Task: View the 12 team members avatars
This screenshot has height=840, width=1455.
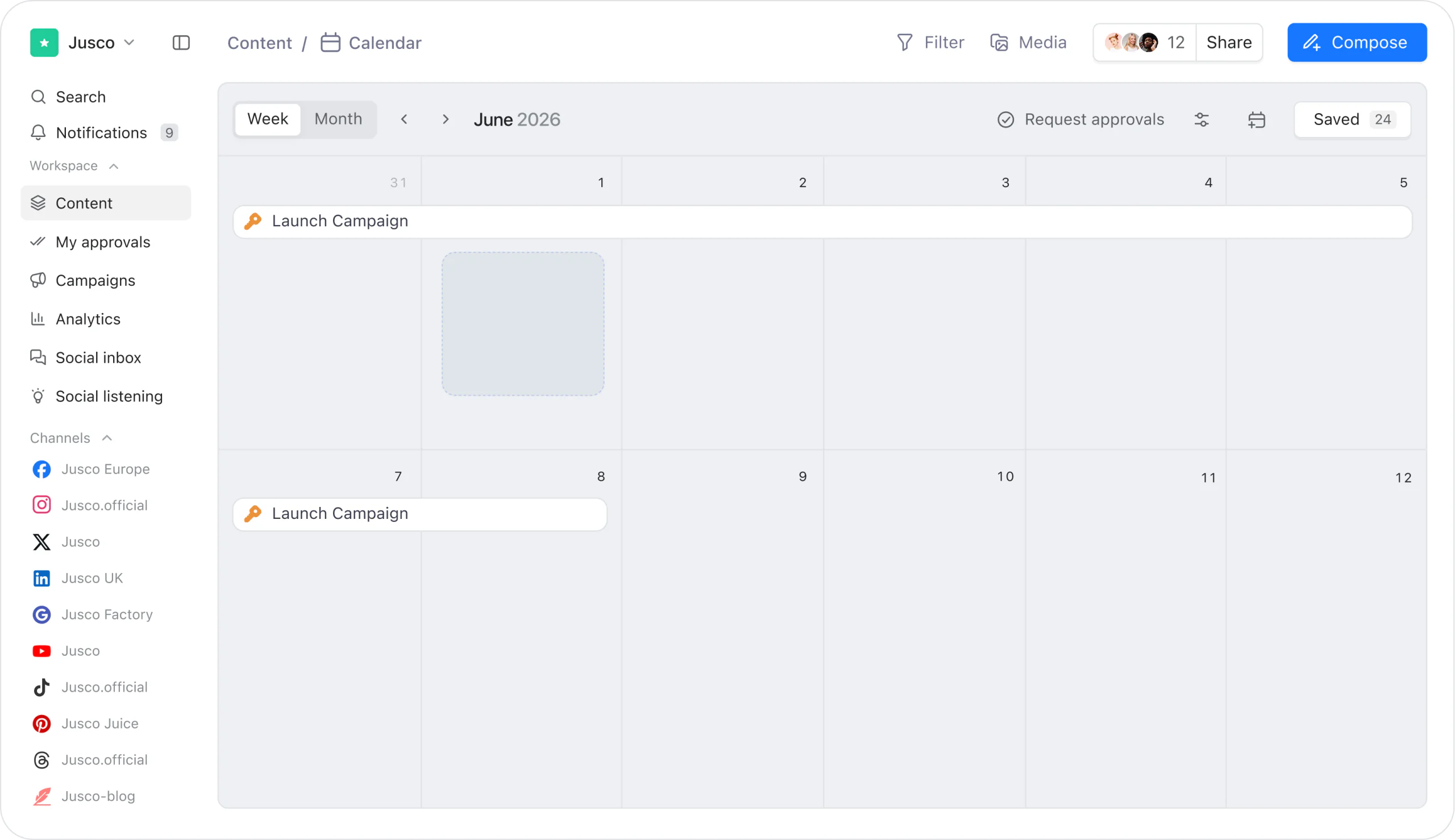Action: [1145, 42]
